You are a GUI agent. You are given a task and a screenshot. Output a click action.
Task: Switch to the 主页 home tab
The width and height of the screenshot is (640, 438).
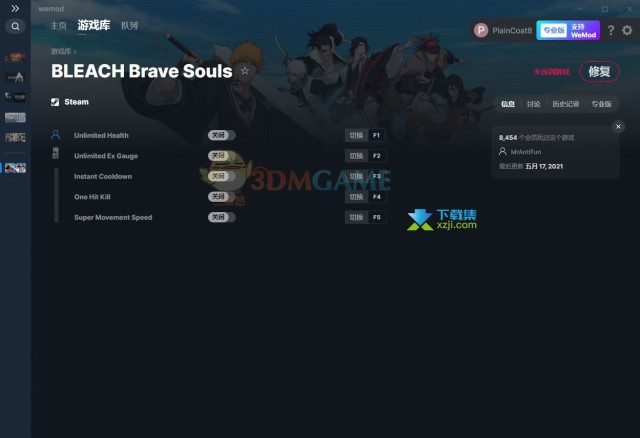[x=58, y=26]
